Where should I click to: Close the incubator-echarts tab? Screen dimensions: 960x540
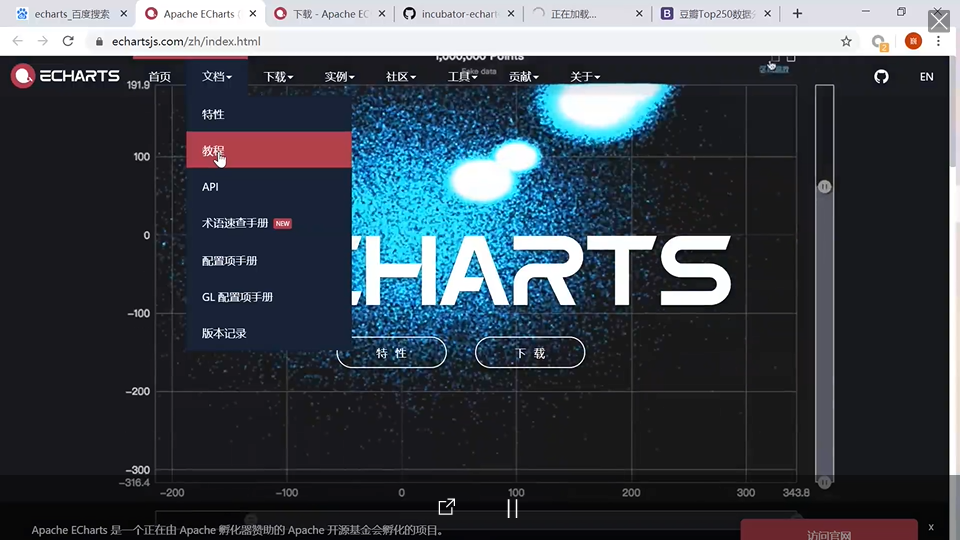(x=511, y=13)
